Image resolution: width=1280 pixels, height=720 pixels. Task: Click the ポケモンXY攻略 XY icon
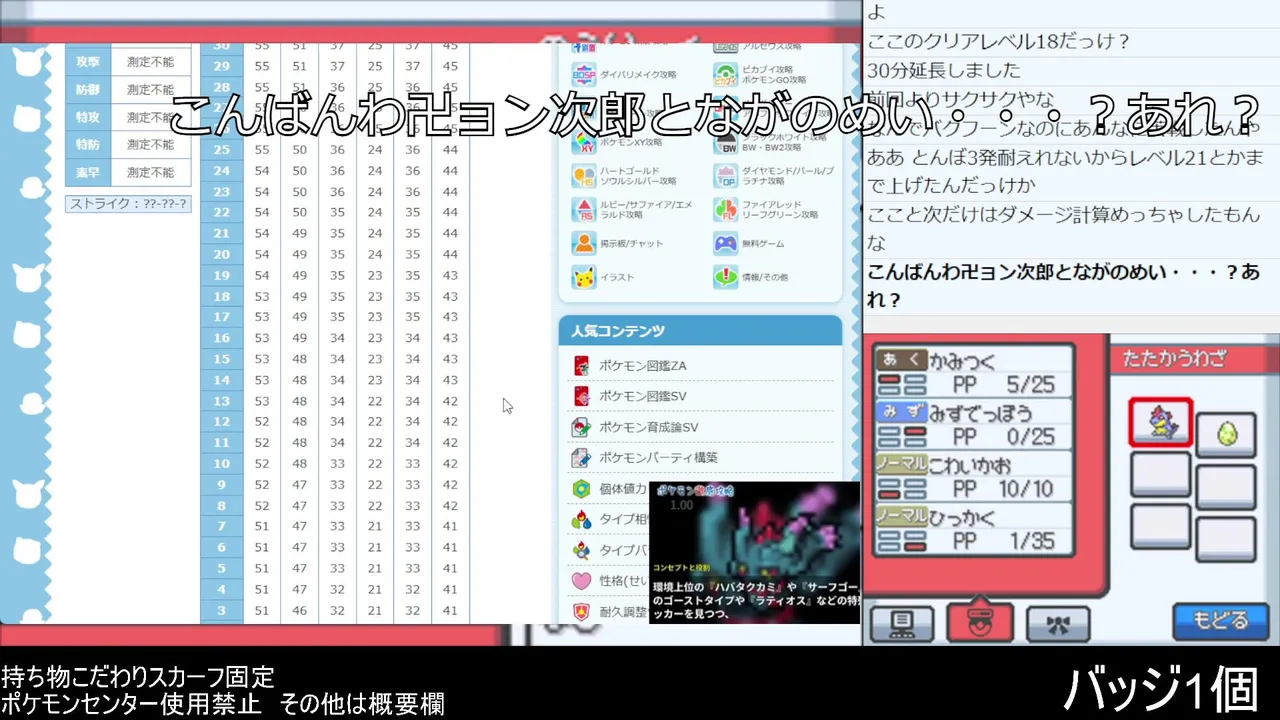(584, 143)
